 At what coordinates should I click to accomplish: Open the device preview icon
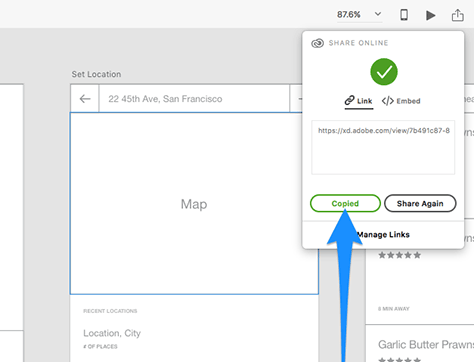click(404, 15)
